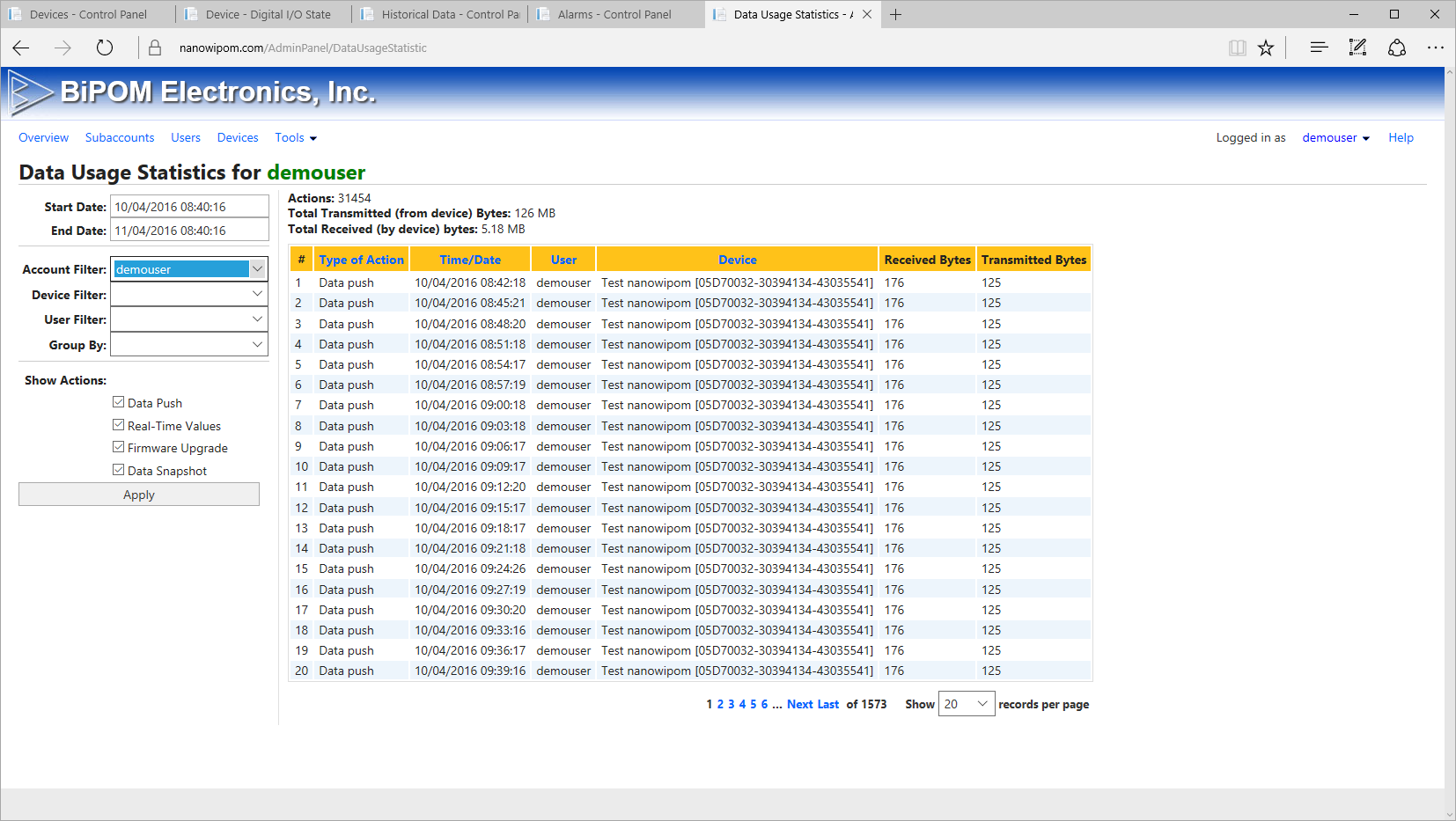The image size is (1456, 821).
Task: Open the Help link
Action: (1401, 137)
